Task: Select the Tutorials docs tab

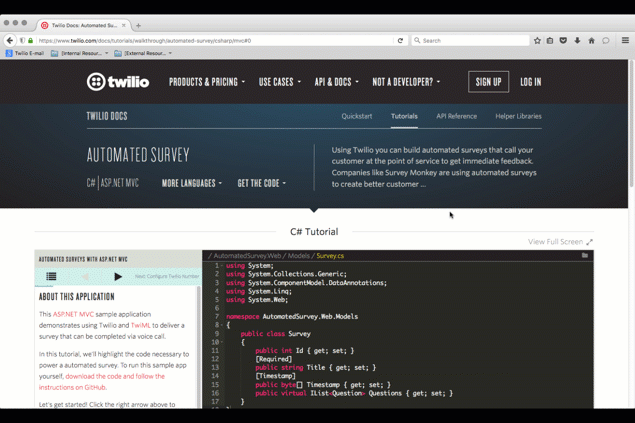Action: coord(404,116)
